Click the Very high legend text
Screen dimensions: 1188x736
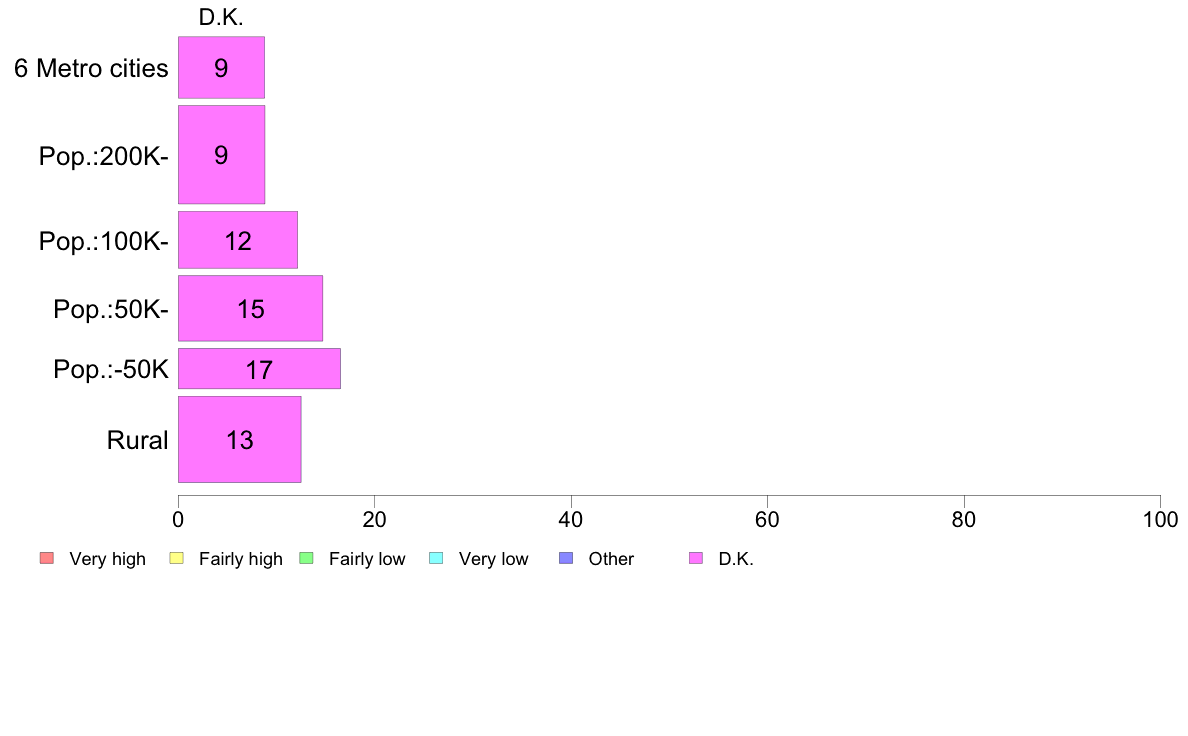coord(108,559)
